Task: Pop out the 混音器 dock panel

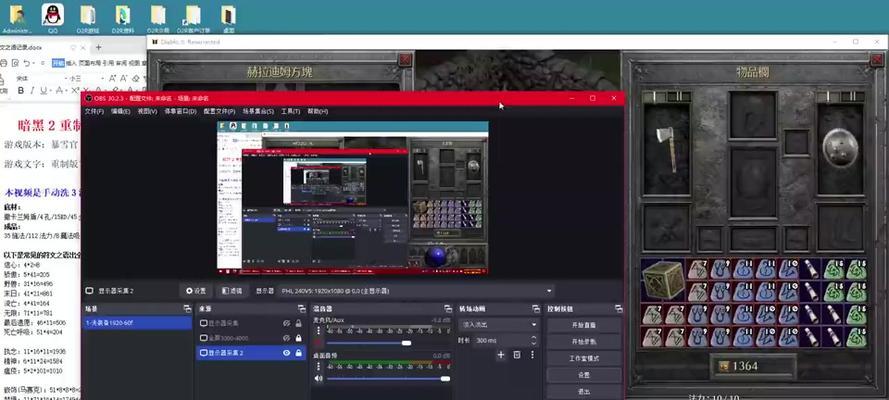Action: pos(449,309)
